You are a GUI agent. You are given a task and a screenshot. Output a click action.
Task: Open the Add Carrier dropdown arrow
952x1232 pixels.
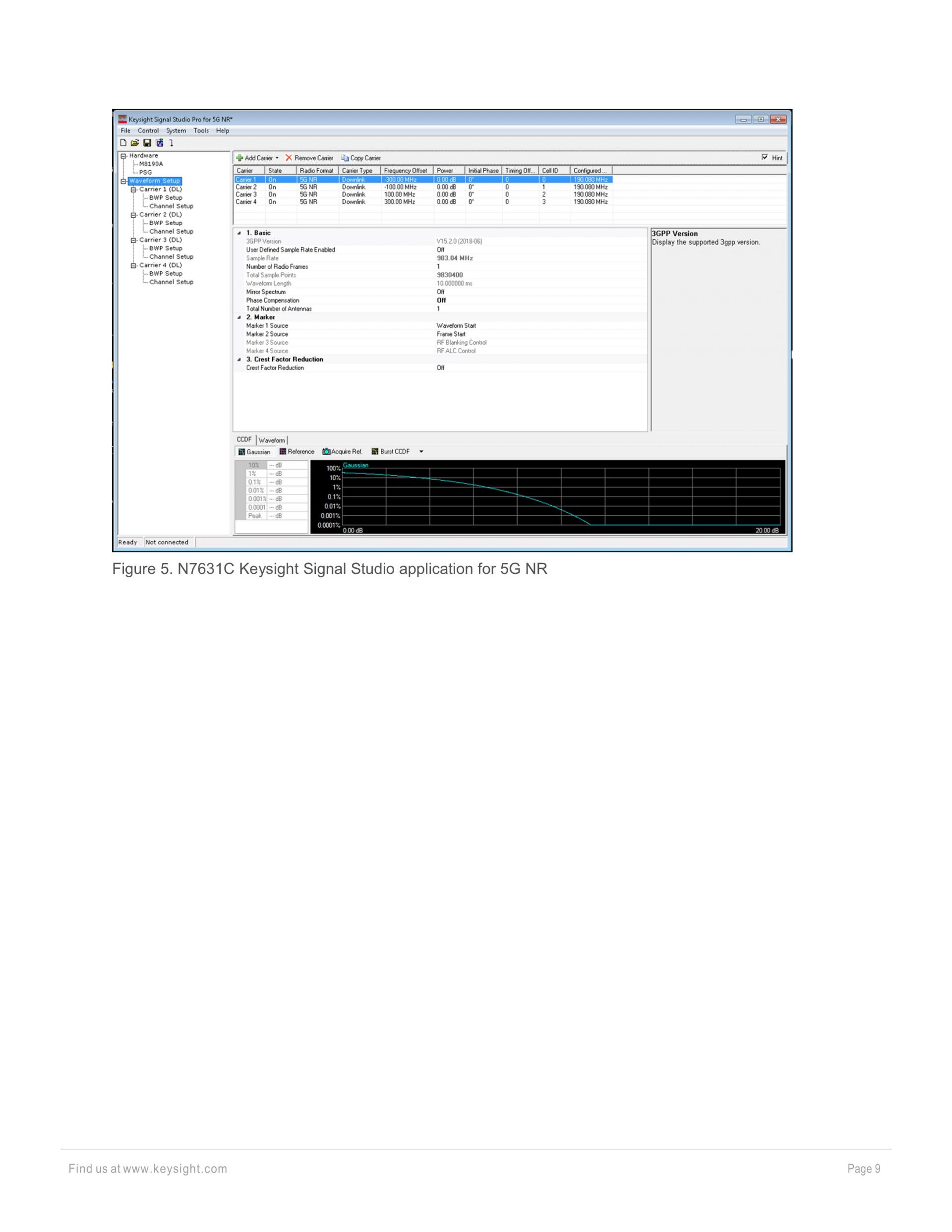(277, 158)
